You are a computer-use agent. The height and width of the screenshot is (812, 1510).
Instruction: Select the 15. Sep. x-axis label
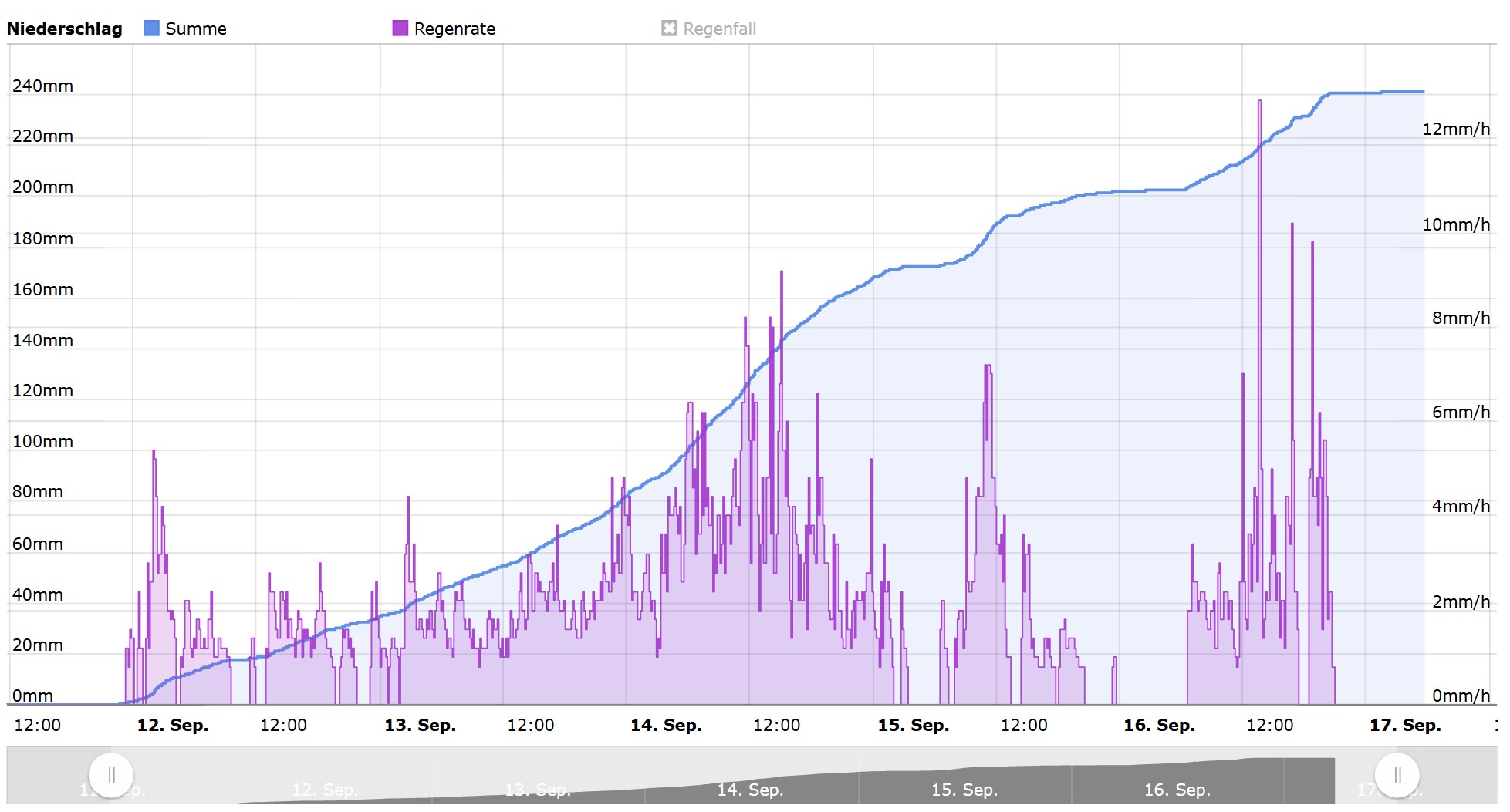coord(913,726)
